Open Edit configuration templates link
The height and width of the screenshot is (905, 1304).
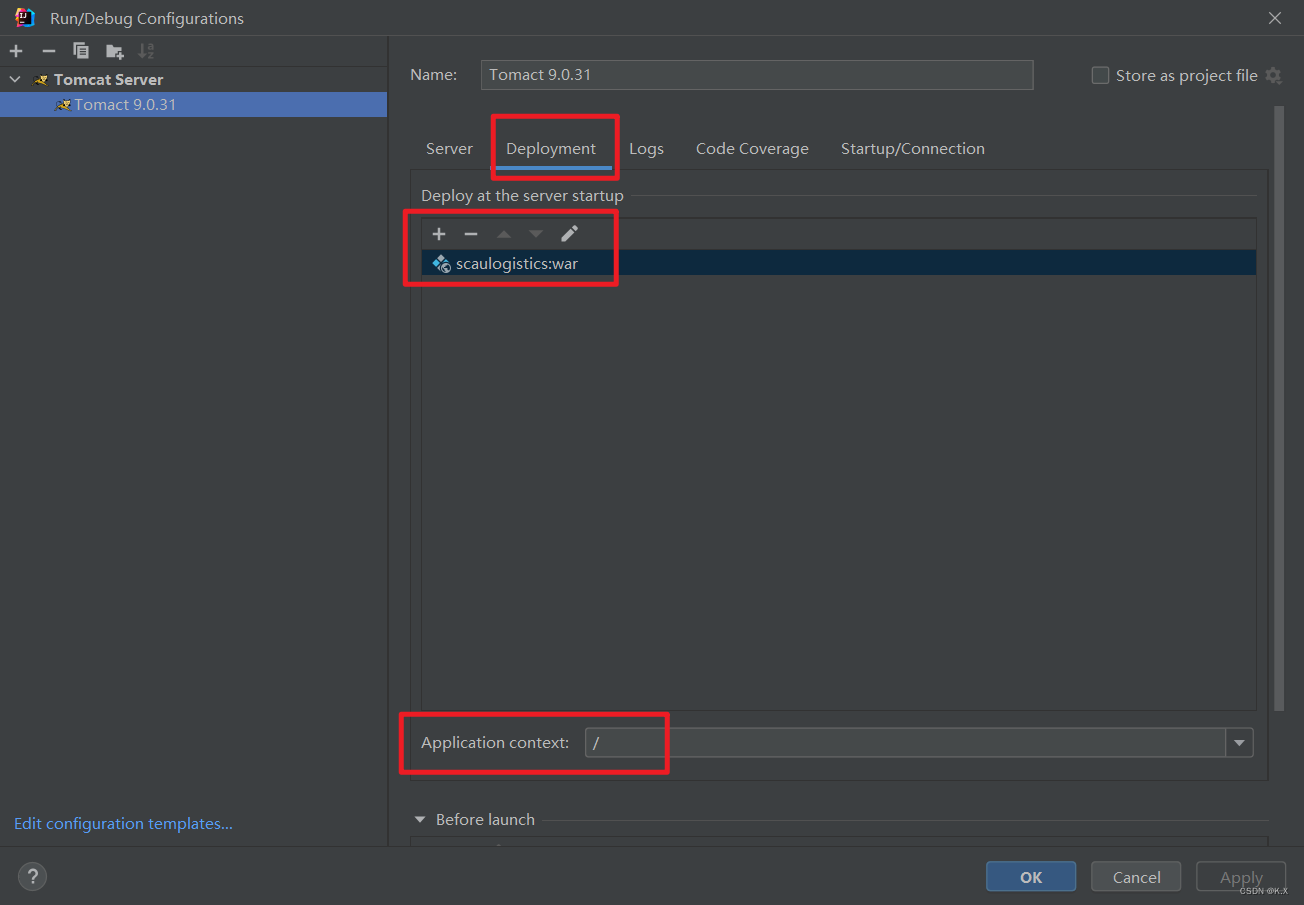coord(123,823)
